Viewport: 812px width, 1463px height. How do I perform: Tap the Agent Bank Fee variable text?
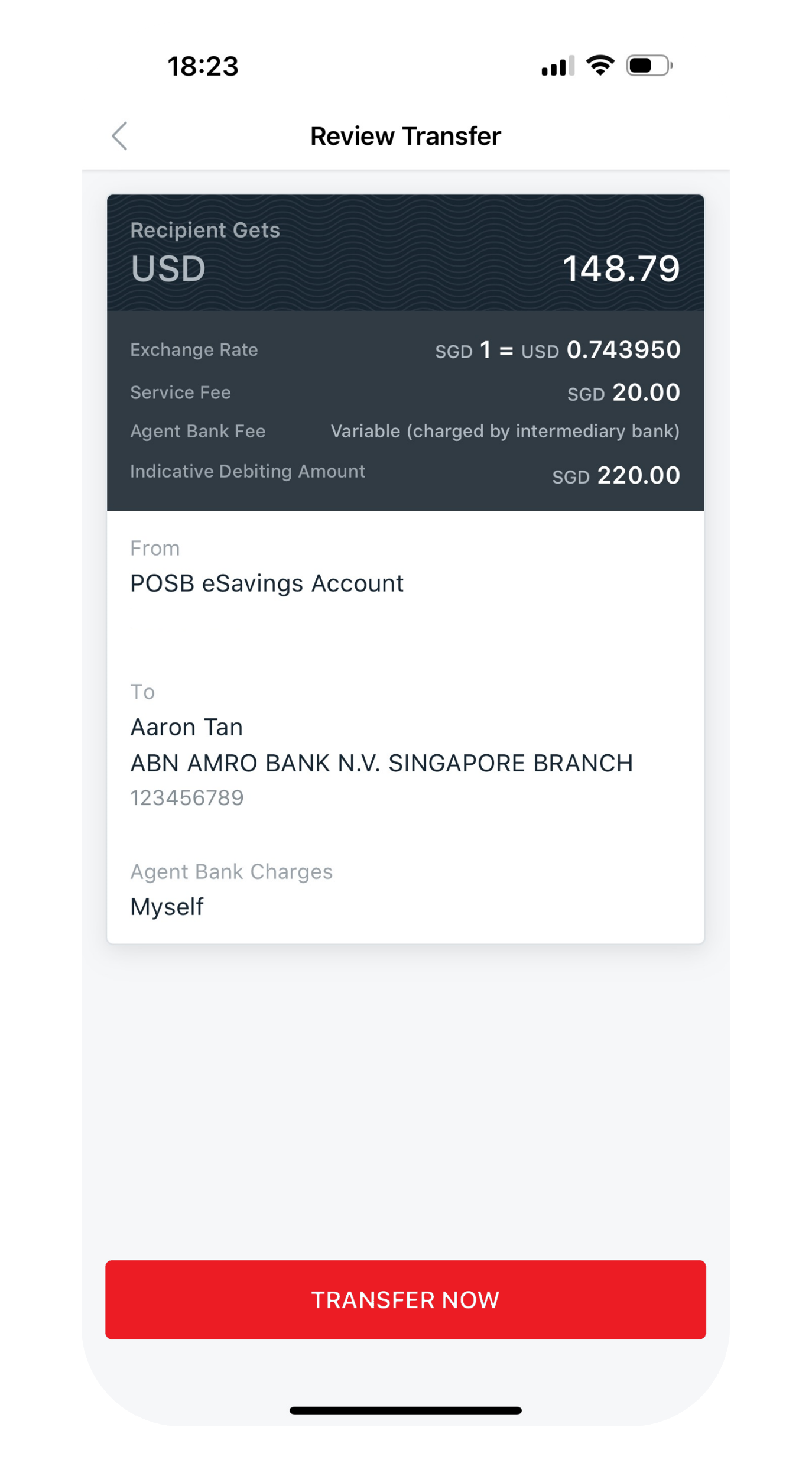pos(505,431)
